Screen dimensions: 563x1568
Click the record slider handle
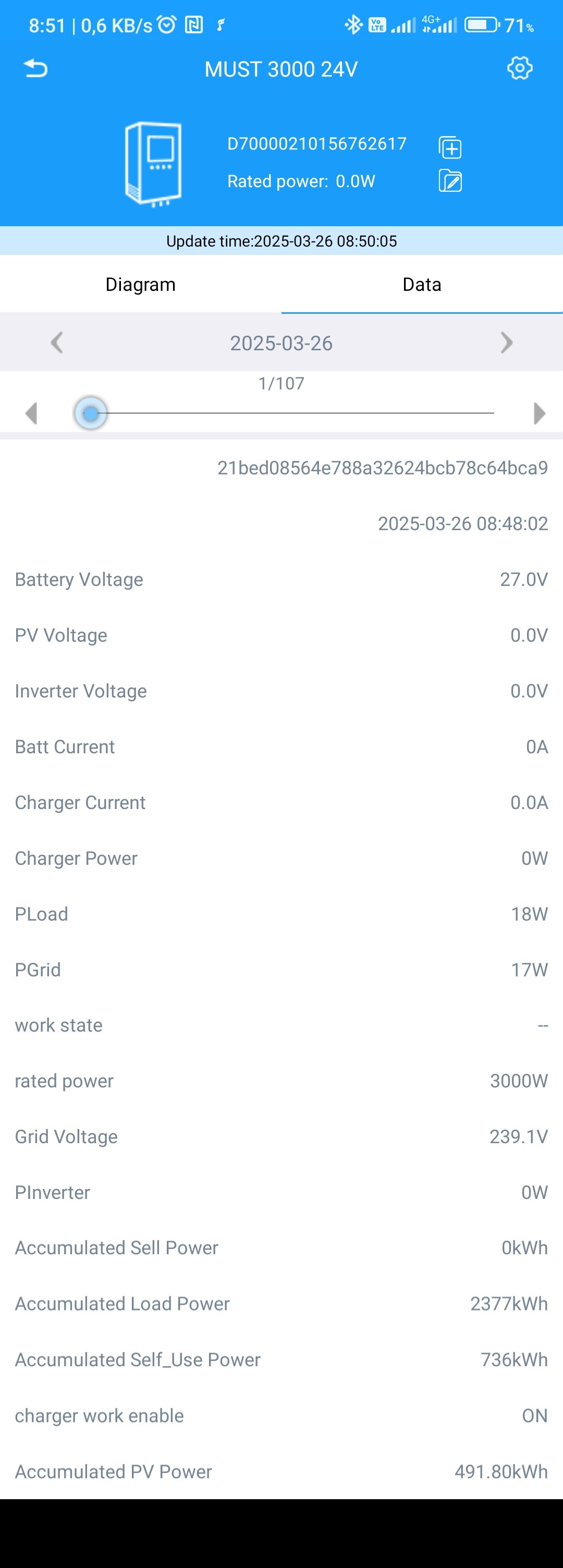[91, 413]
